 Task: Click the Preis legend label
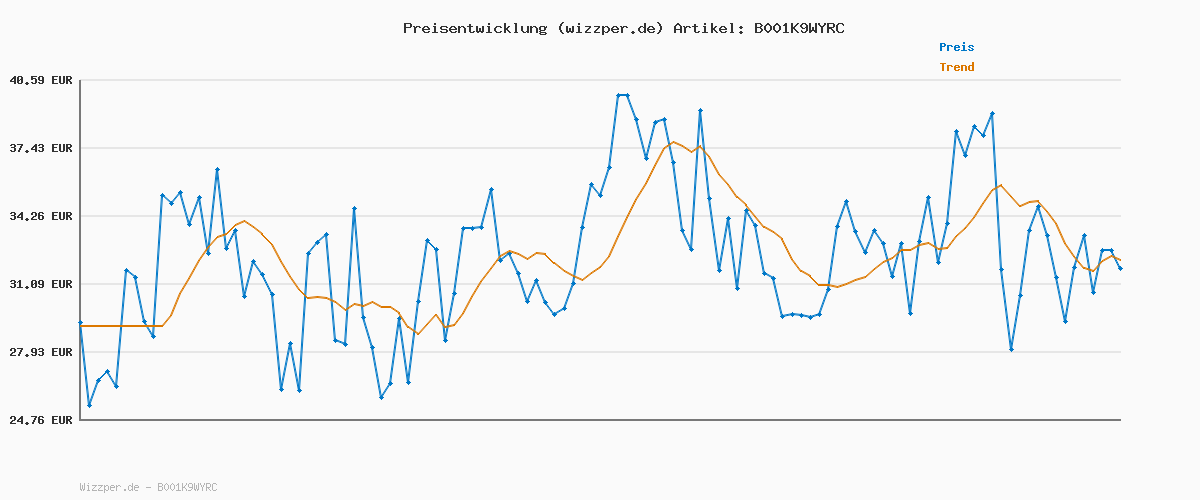[956, 47]
